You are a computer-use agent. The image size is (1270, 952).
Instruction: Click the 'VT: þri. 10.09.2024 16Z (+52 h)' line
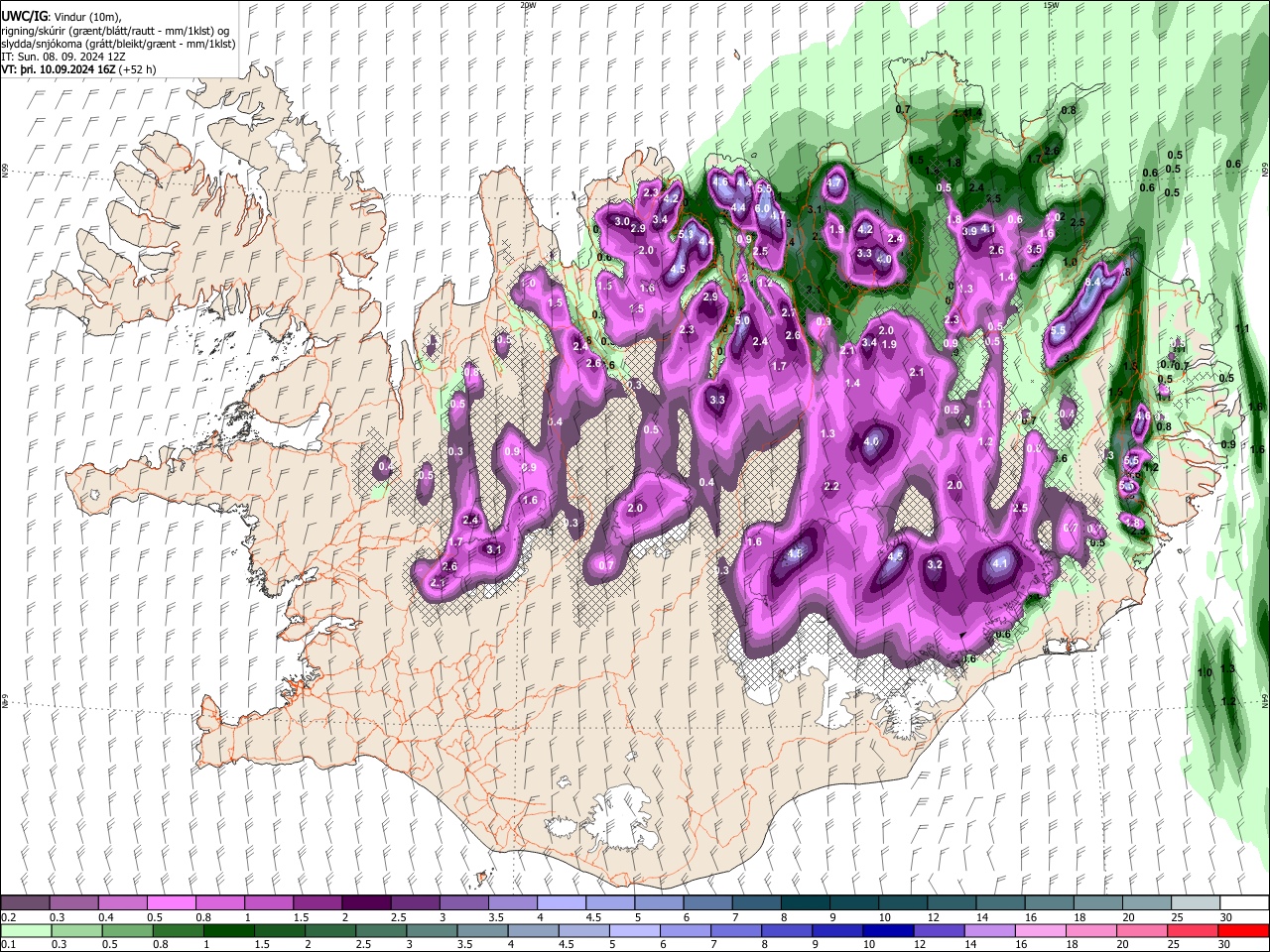(78, 69)
